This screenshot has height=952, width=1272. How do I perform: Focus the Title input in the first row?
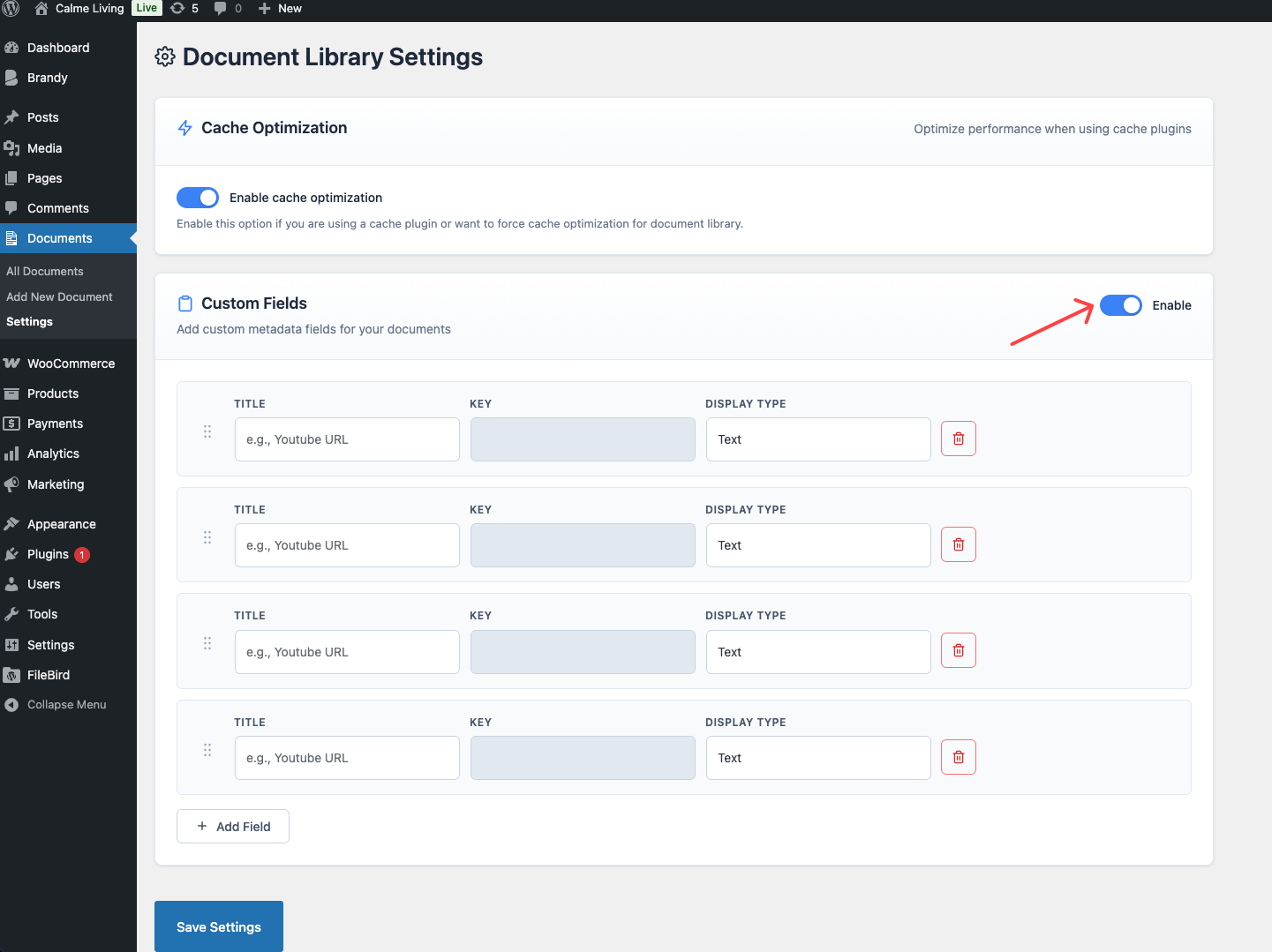click(347, 439)
